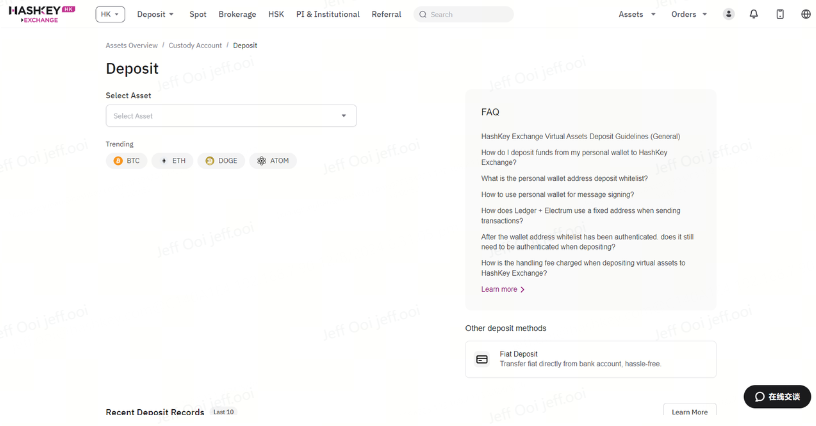Open the HK region selector dropdown
The height and width of the screenshot is (426, 816).
[x=110, y=14]
